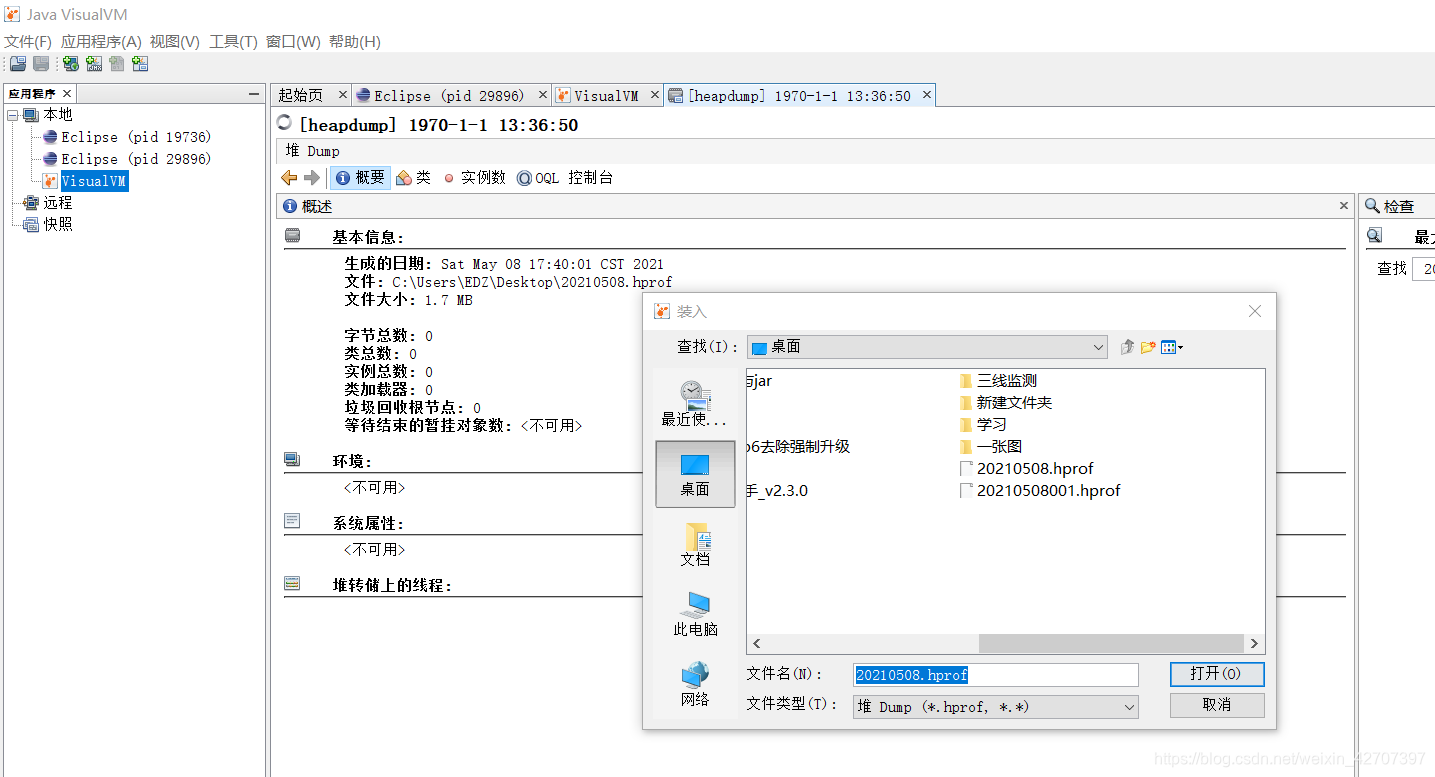The height and width of the screenshot is (777, 1435).
Task: Click the 检查 magnifier panel header
Action: tap(1390, 206)
